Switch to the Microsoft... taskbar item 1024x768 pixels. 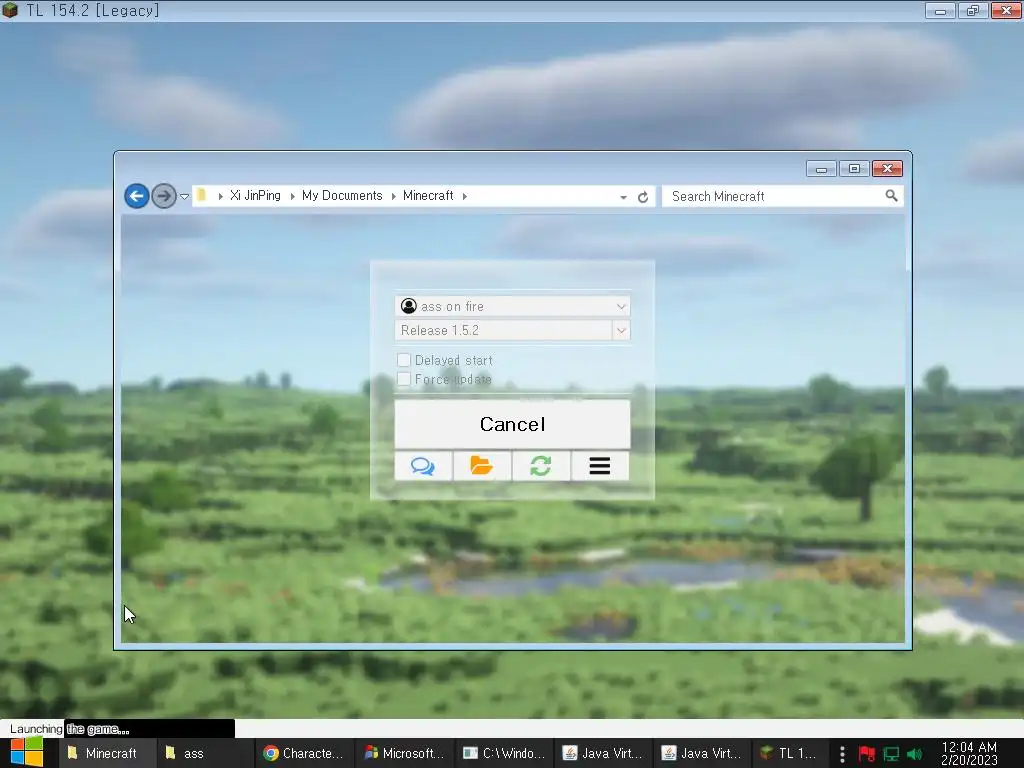[x=405, y=753]
